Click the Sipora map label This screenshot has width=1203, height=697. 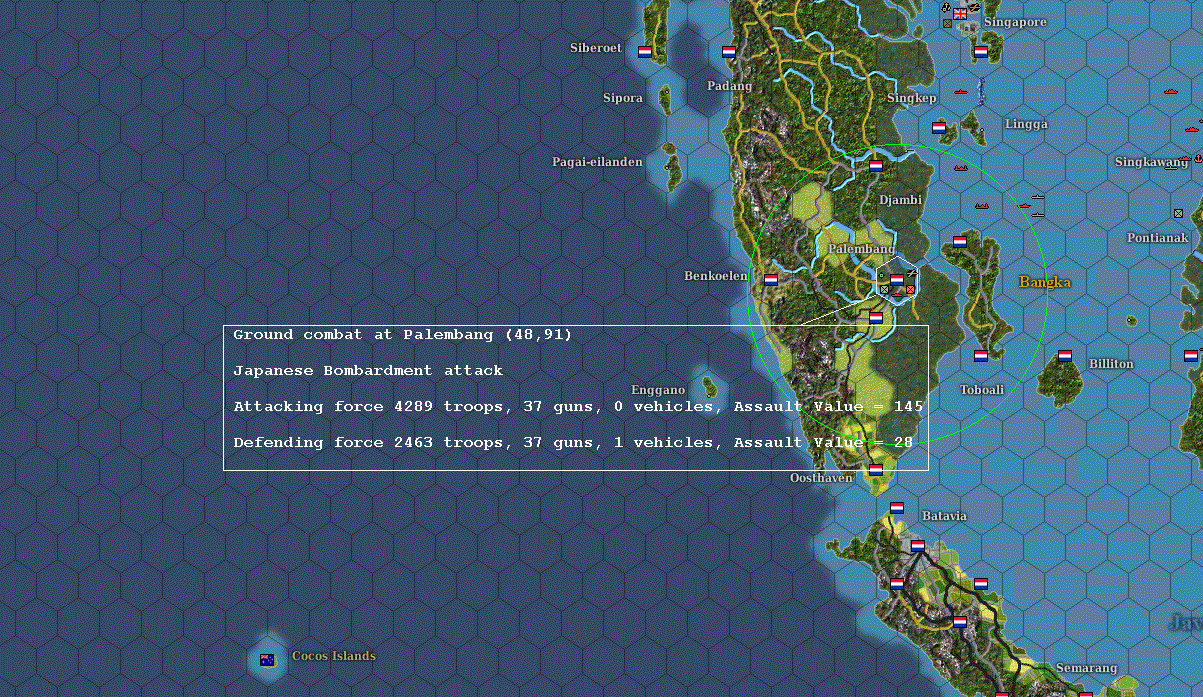coord(623,98)
